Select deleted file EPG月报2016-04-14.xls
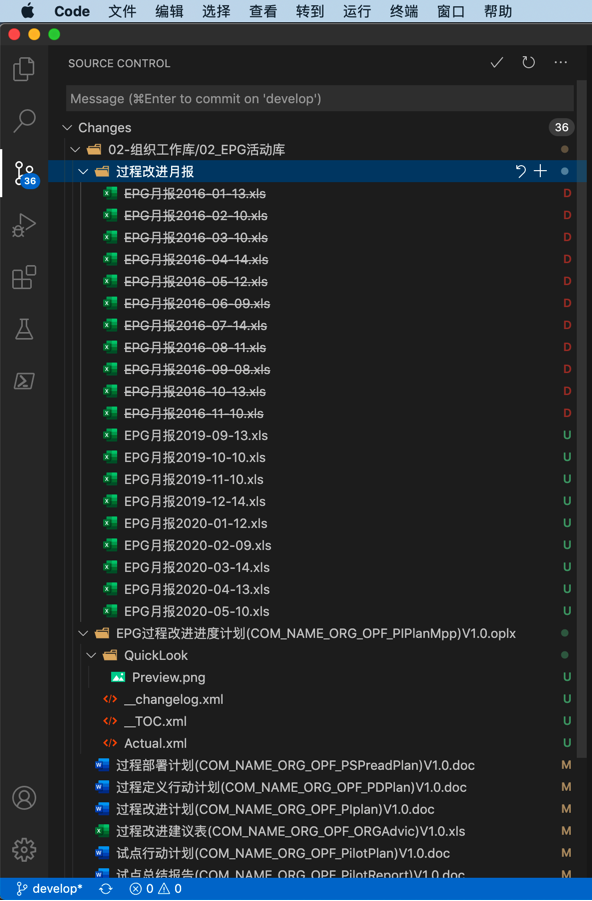592x901 pixels. click(x=317, y=260)
